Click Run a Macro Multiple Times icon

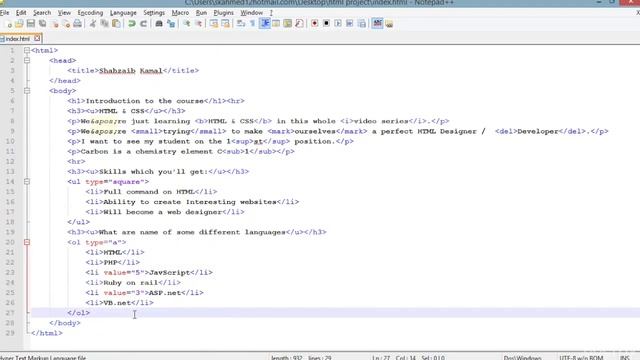(349, 24)
